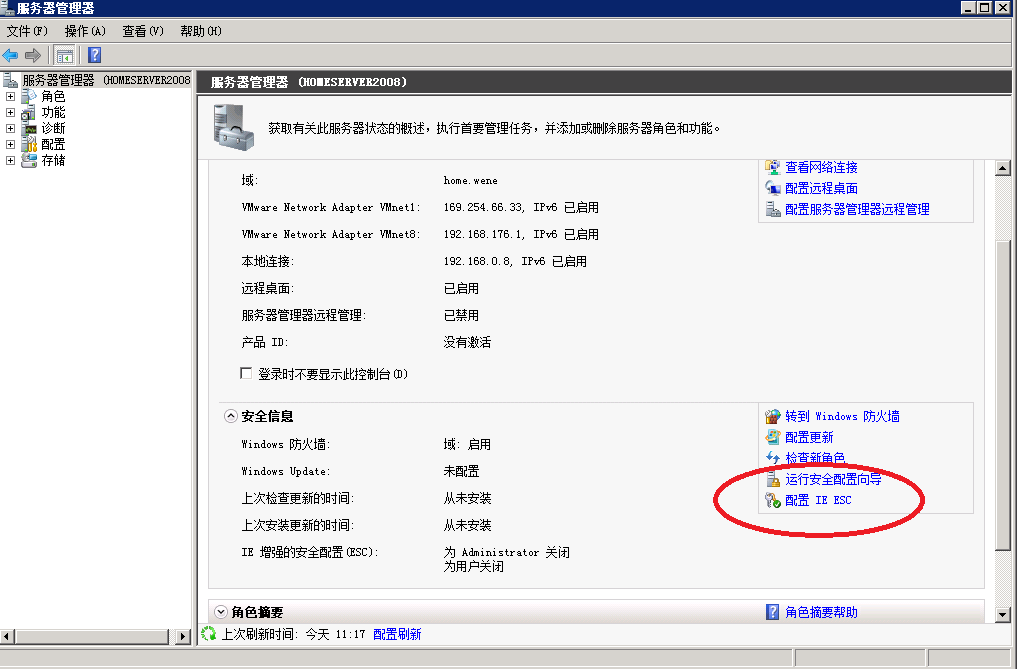Image resolution: width=1017 pixels, height=669 pixels.
Task: Click the back navigation arrow icon
Action: coord(9,55)
